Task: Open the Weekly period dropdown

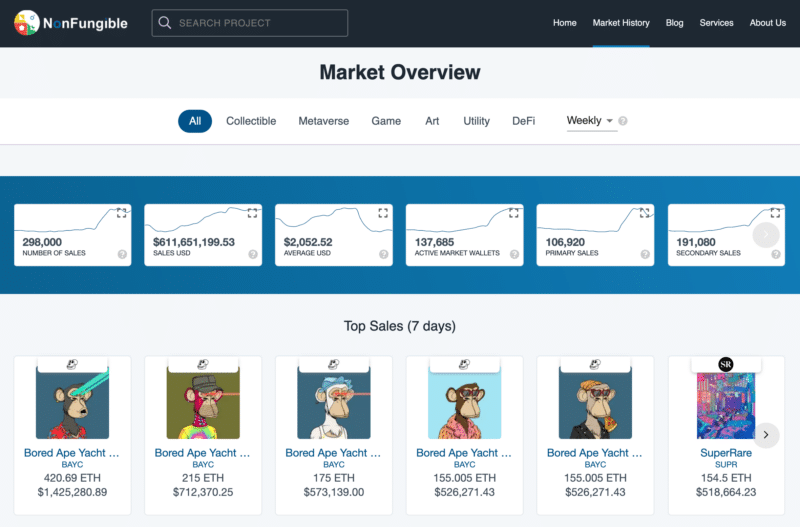Action: point(590,121)
